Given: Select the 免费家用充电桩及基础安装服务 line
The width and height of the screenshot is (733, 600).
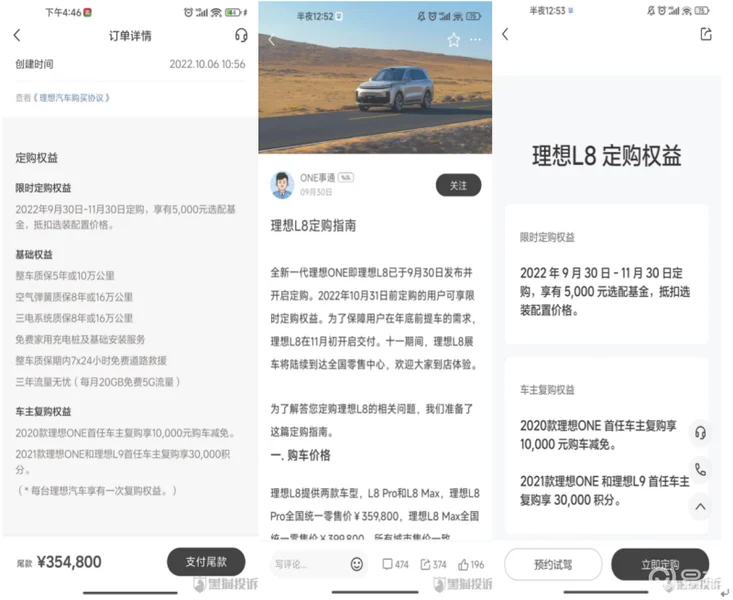Looking at the screenshot, I should coord(80,340).
